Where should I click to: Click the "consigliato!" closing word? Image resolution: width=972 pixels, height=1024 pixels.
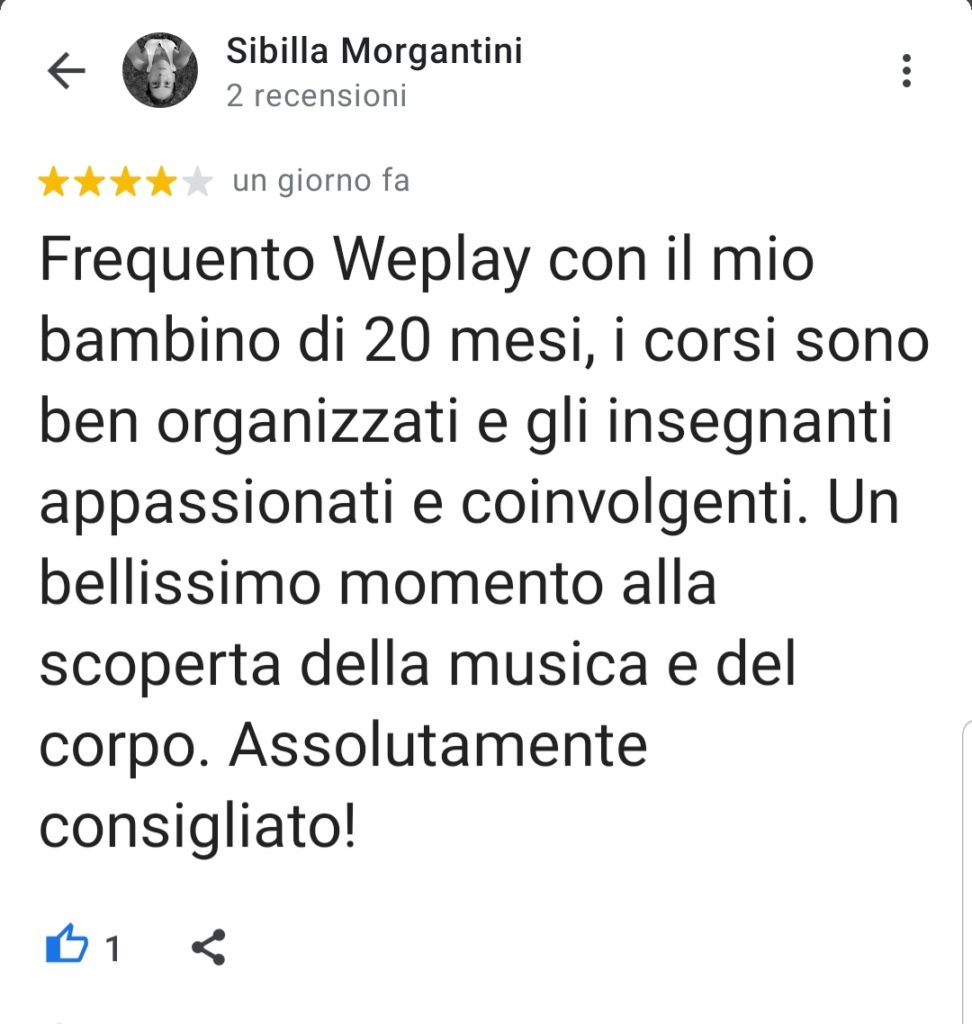coord(198,828)
